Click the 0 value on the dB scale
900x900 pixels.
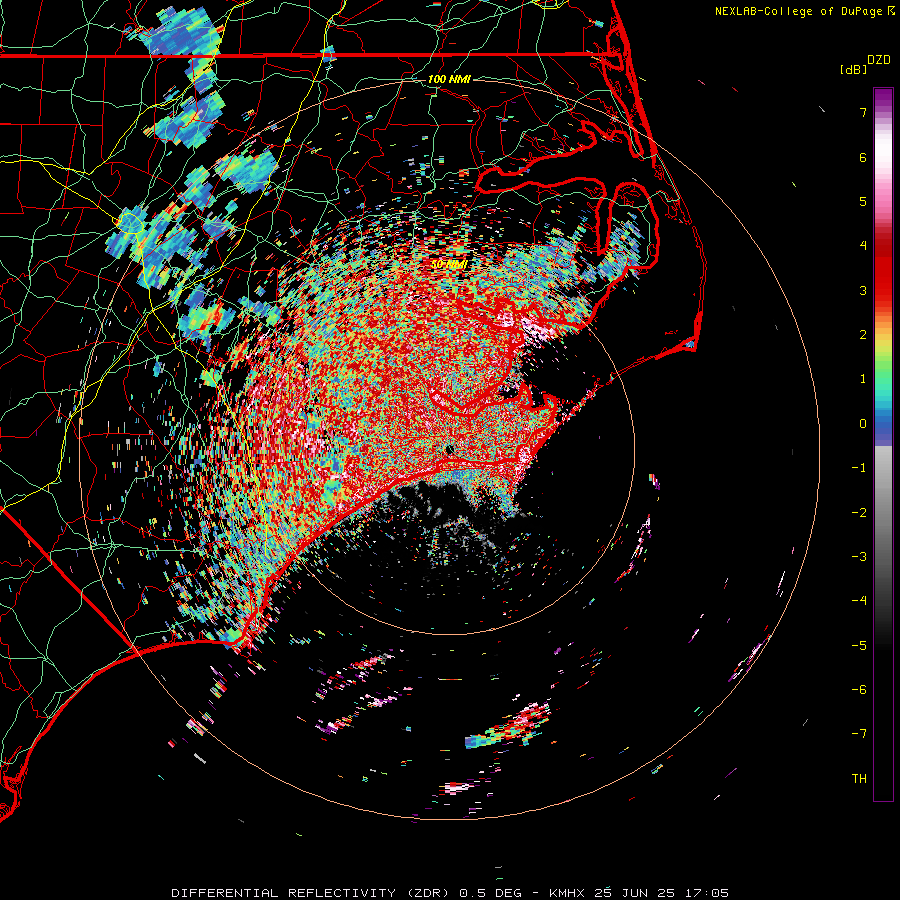tap(863, 424)
